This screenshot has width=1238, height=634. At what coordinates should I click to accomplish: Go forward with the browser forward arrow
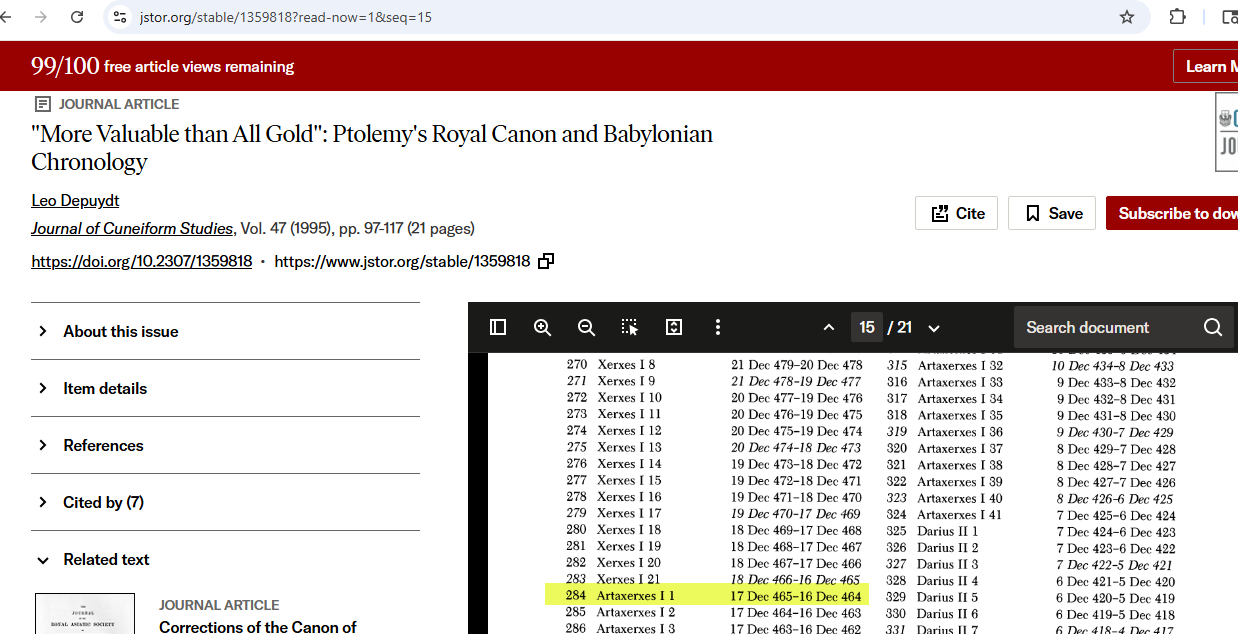pos(40,17)
